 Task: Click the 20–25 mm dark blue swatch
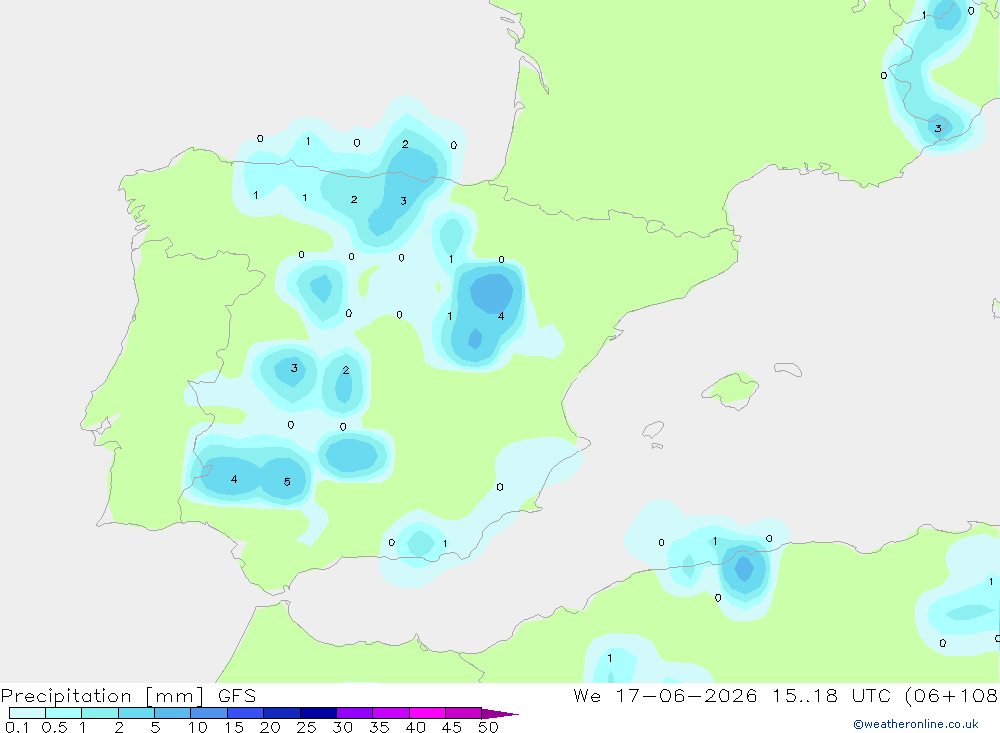point(282,713)
